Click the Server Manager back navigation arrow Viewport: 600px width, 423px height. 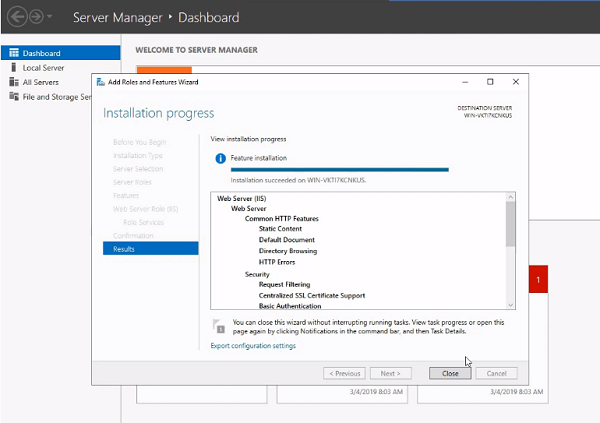[x=17, y=17]
